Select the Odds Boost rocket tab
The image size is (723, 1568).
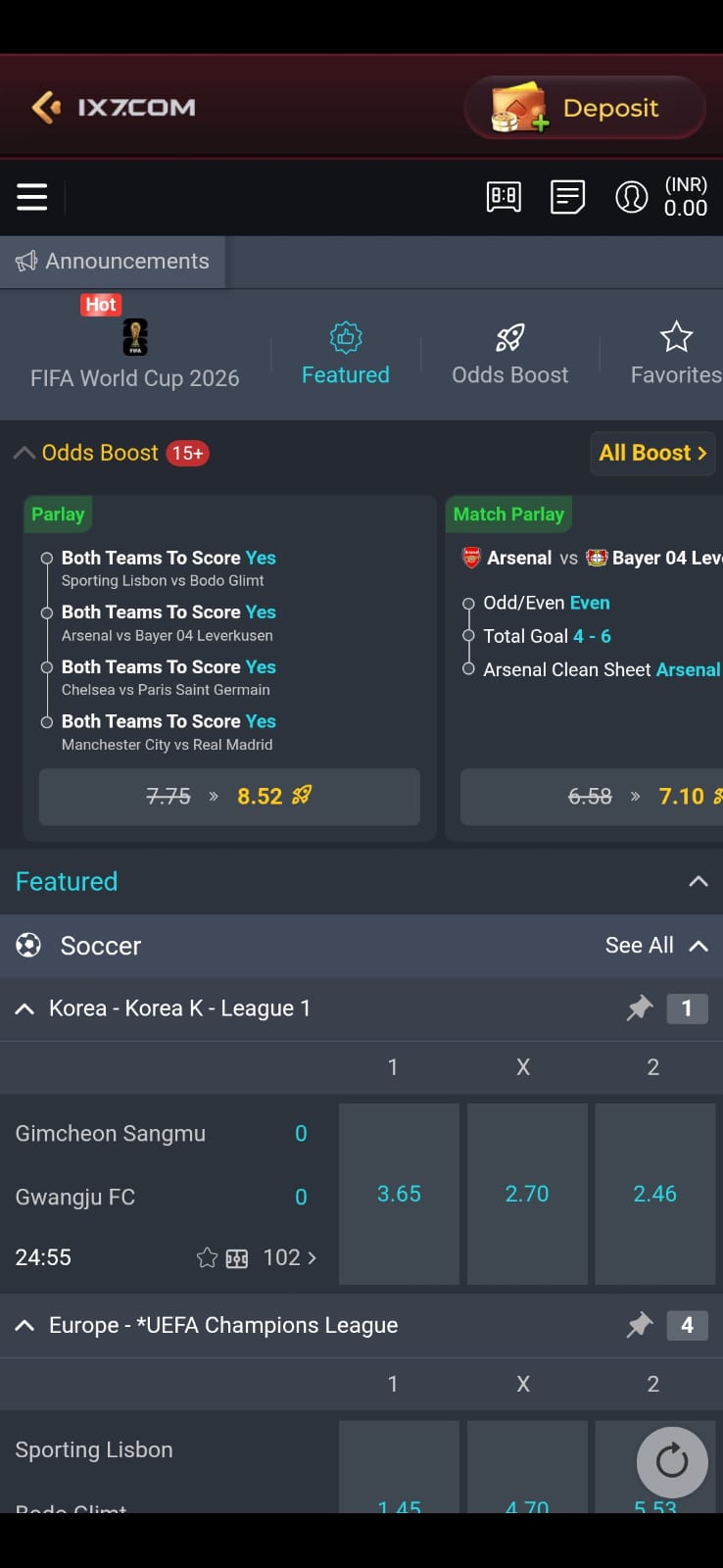(509, 353)
